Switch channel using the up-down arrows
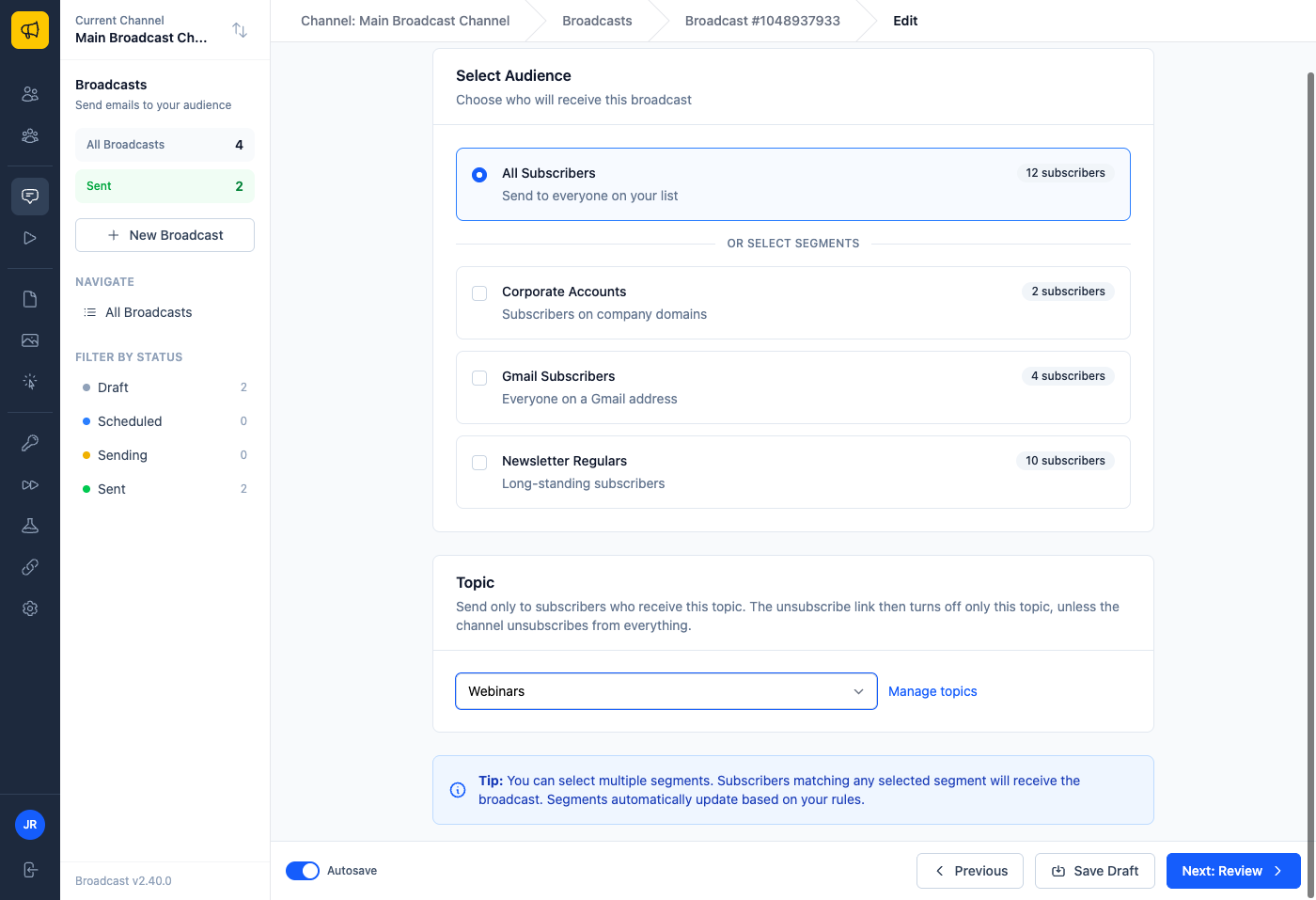1316x900 pixels. (x=240, y=30)
